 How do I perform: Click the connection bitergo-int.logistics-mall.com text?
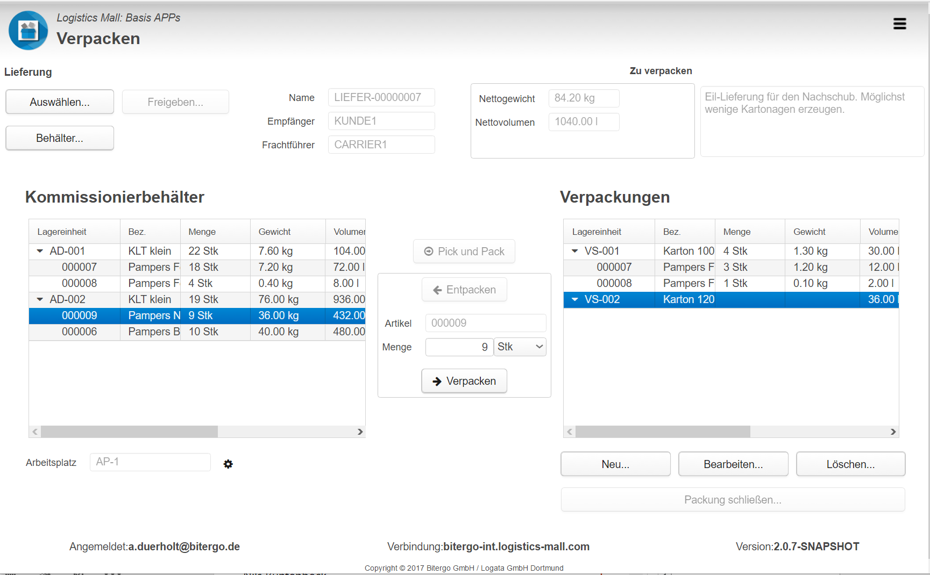516,547
